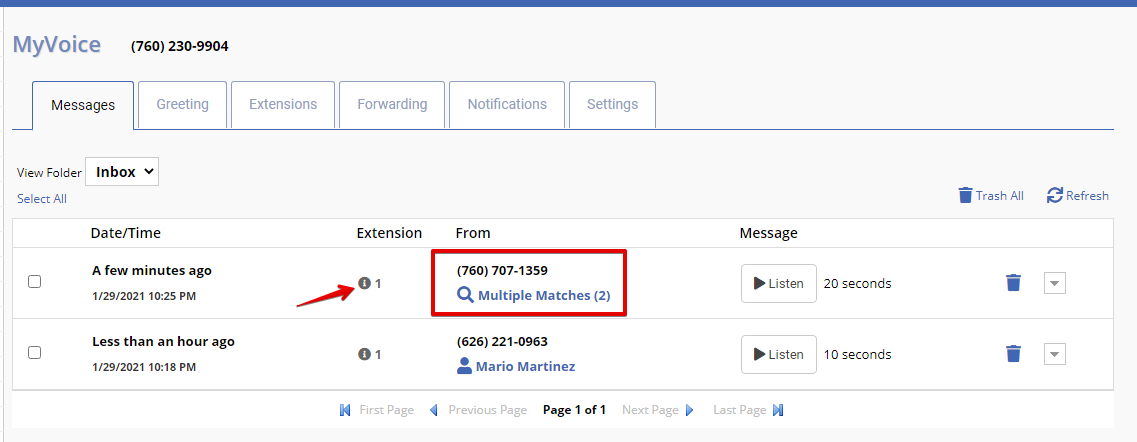Switch to the Greeting tab
Image resolution: width=1137 pixels, height=442 pixels.
tap(182, 105)
